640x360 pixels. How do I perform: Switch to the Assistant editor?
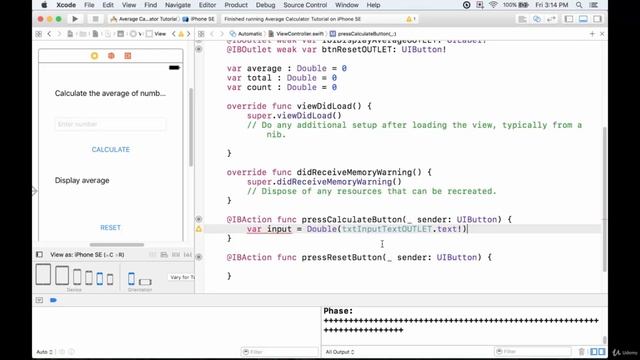coord(537,19)
